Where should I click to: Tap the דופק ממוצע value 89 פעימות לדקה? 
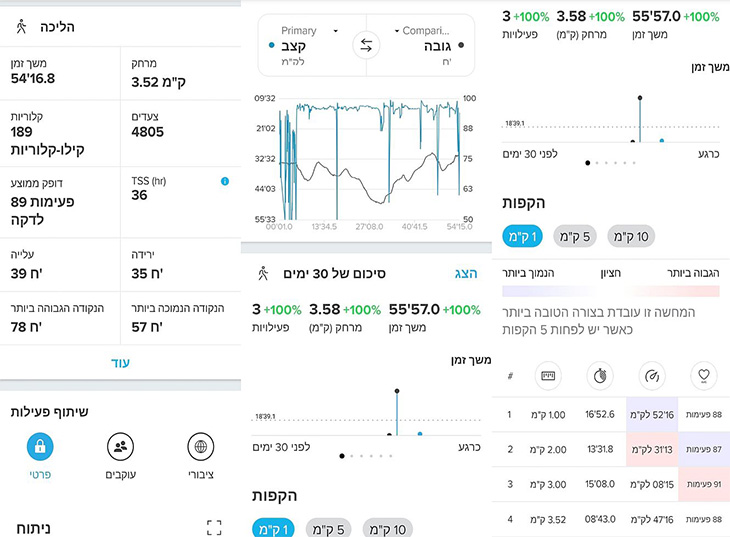point(42,211)
